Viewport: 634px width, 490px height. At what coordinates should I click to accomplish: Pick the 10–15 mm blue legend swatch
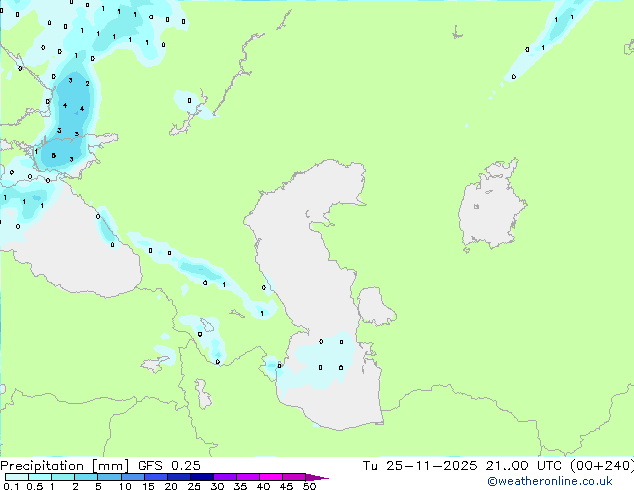pyautogui.click(x=132, y=477)
